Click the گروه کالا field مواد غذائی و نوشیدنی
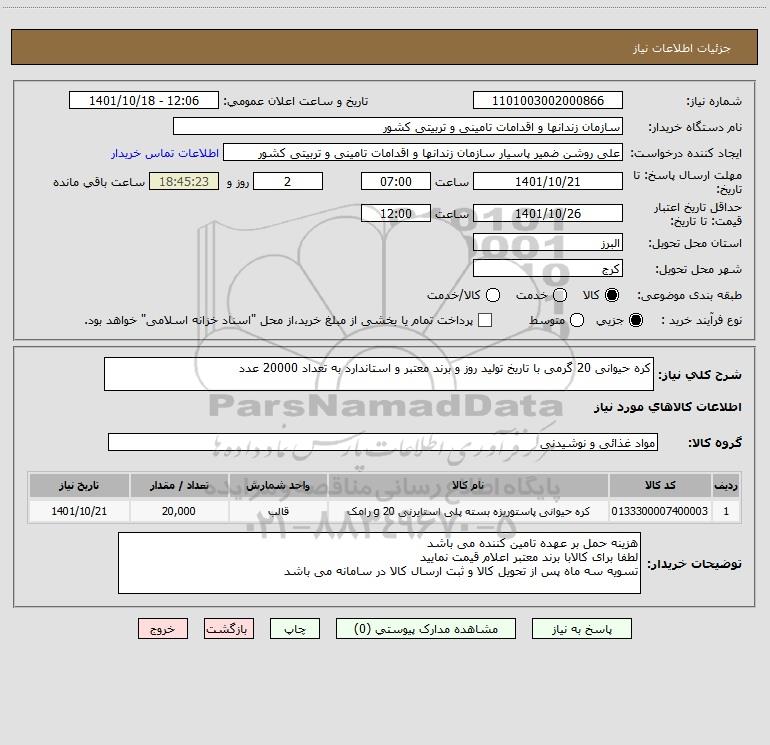The width and height of the screenshot is (770, 745). click(383, 442)
